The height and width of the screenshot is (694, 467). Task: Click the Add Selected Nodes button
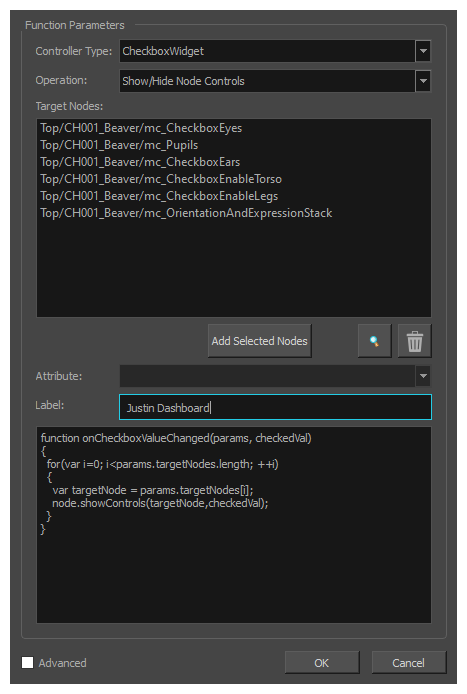[259, 341]
